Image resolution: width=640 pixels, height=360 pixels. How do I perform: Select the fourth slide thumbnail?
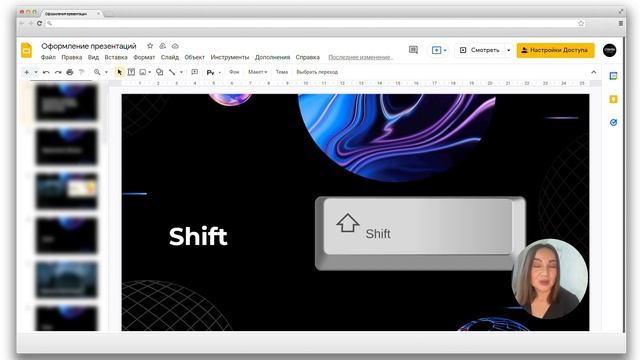point(67,236)
